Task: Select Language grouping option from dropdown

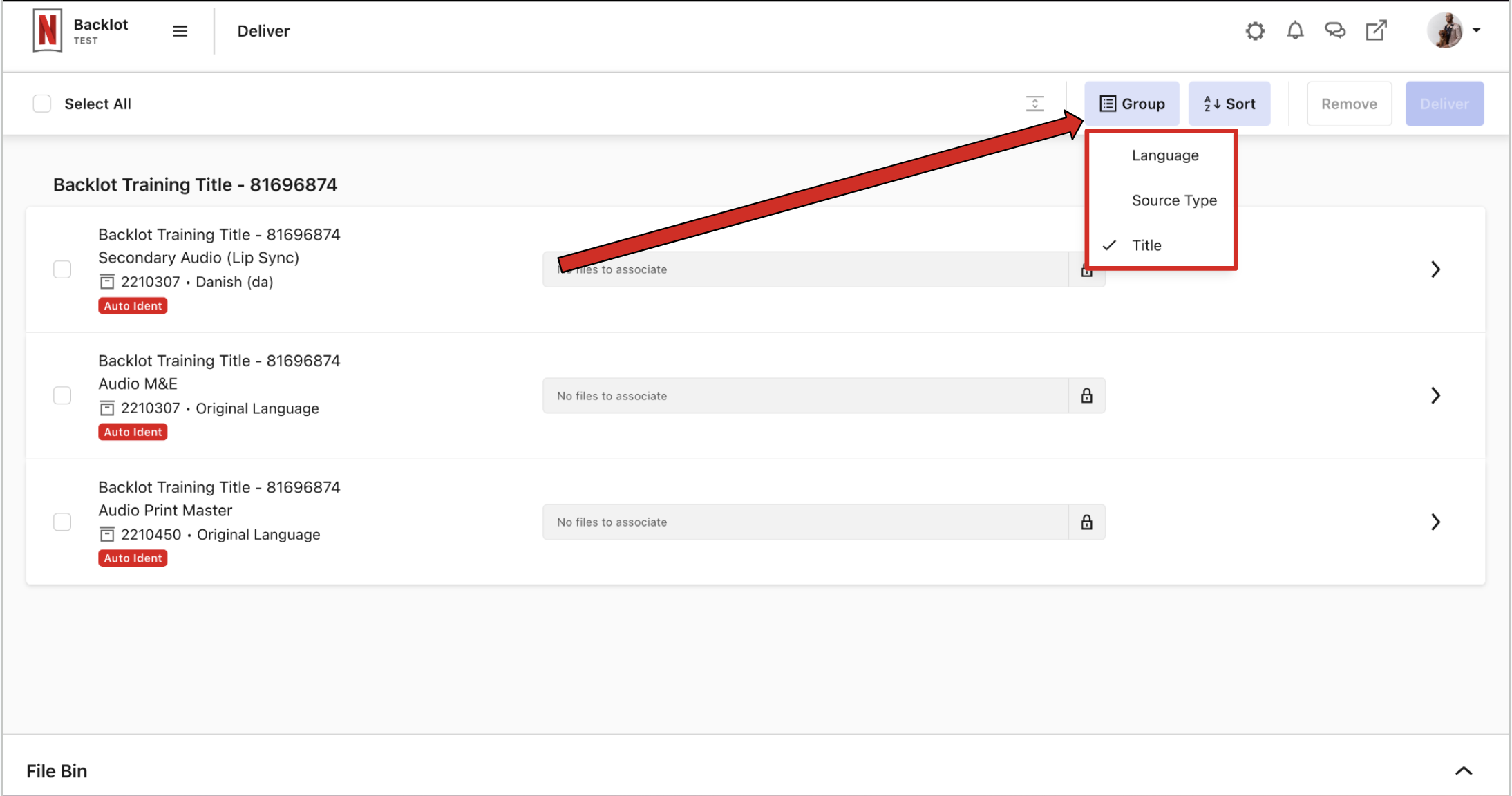Action: pyautogui.click(x=1164, y=155)
